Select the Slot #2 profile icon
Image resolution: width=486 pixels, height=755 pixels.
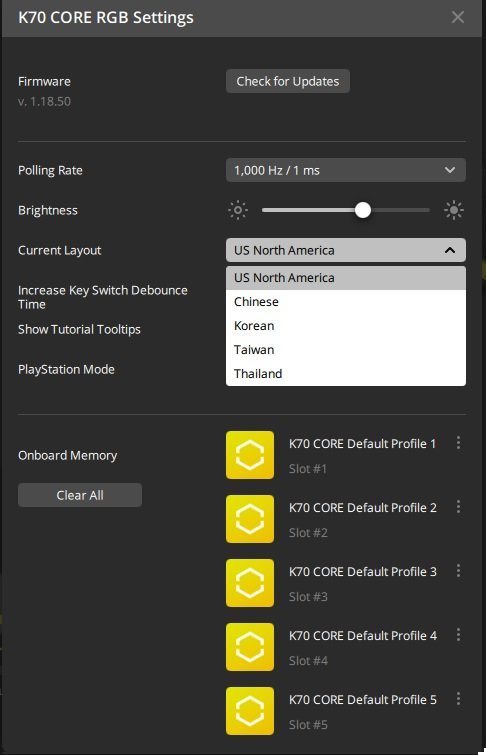[250, 519]
